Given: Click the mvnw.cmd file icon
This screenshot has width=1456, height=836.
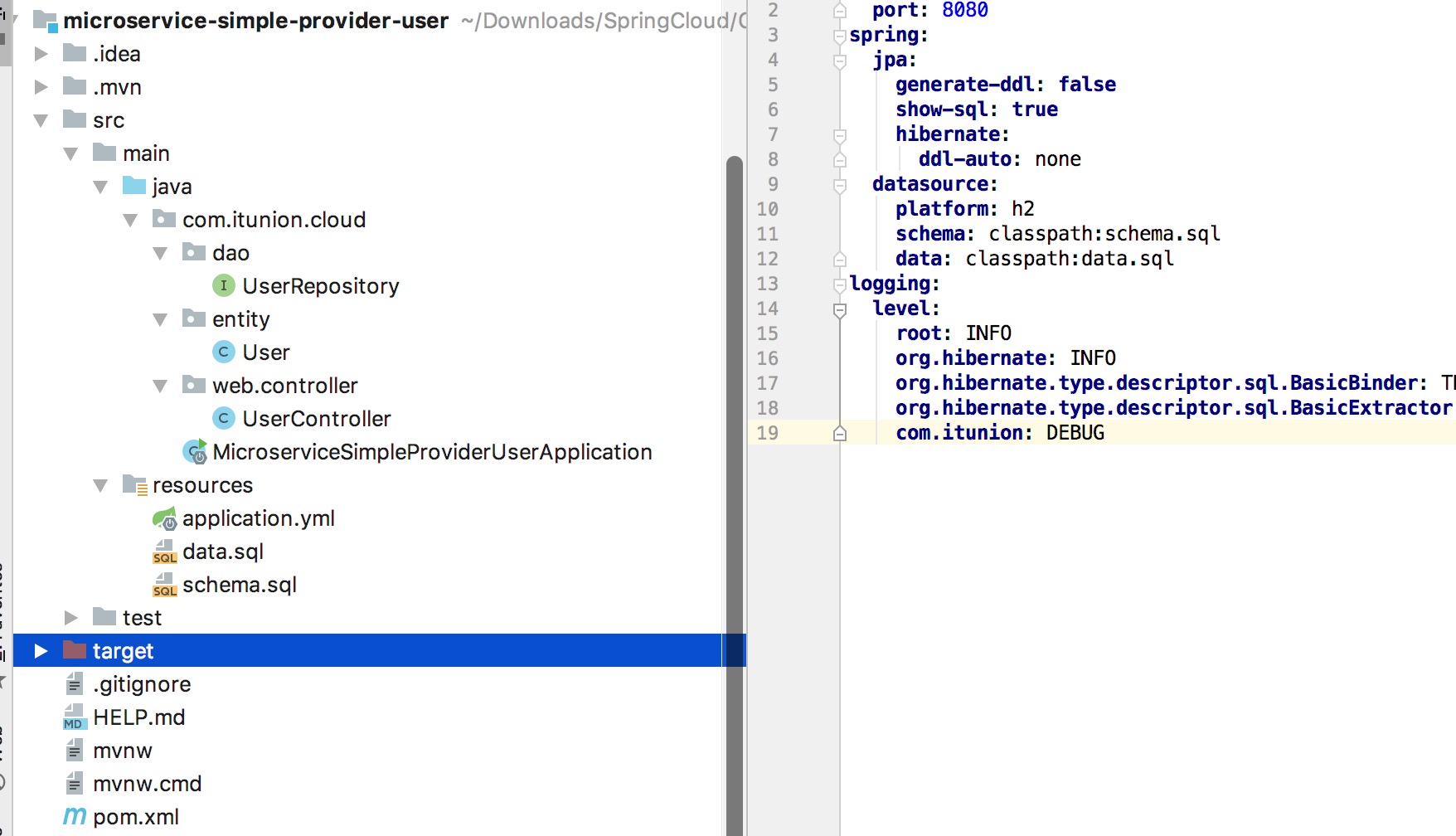Looking at the screenshot, I should (x=75, y=783).
